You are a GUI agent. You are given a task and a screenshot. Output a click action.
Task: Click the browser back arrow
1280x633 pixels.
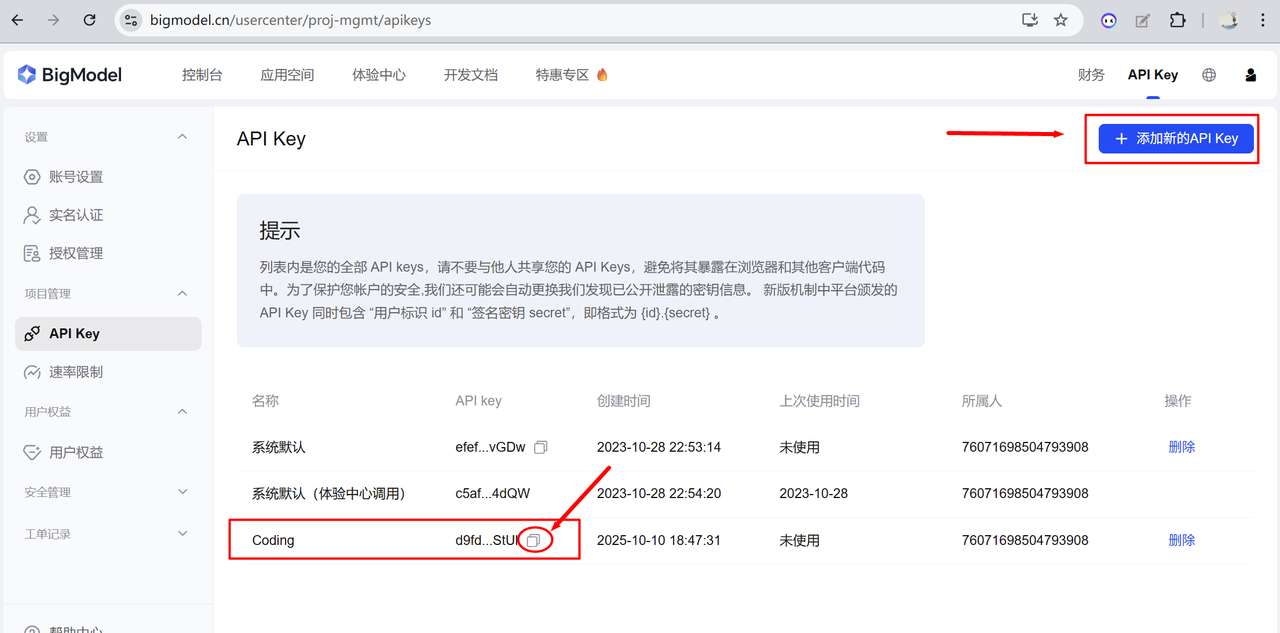17,20
